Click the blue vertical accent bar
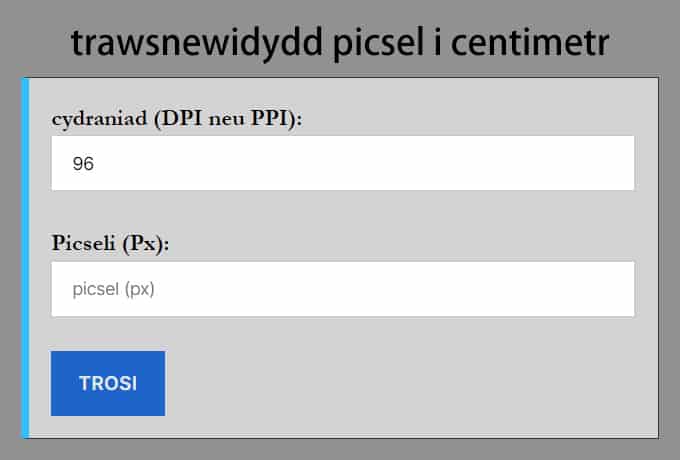This screenshot has height=460, width=680. (x=25, y=257)
